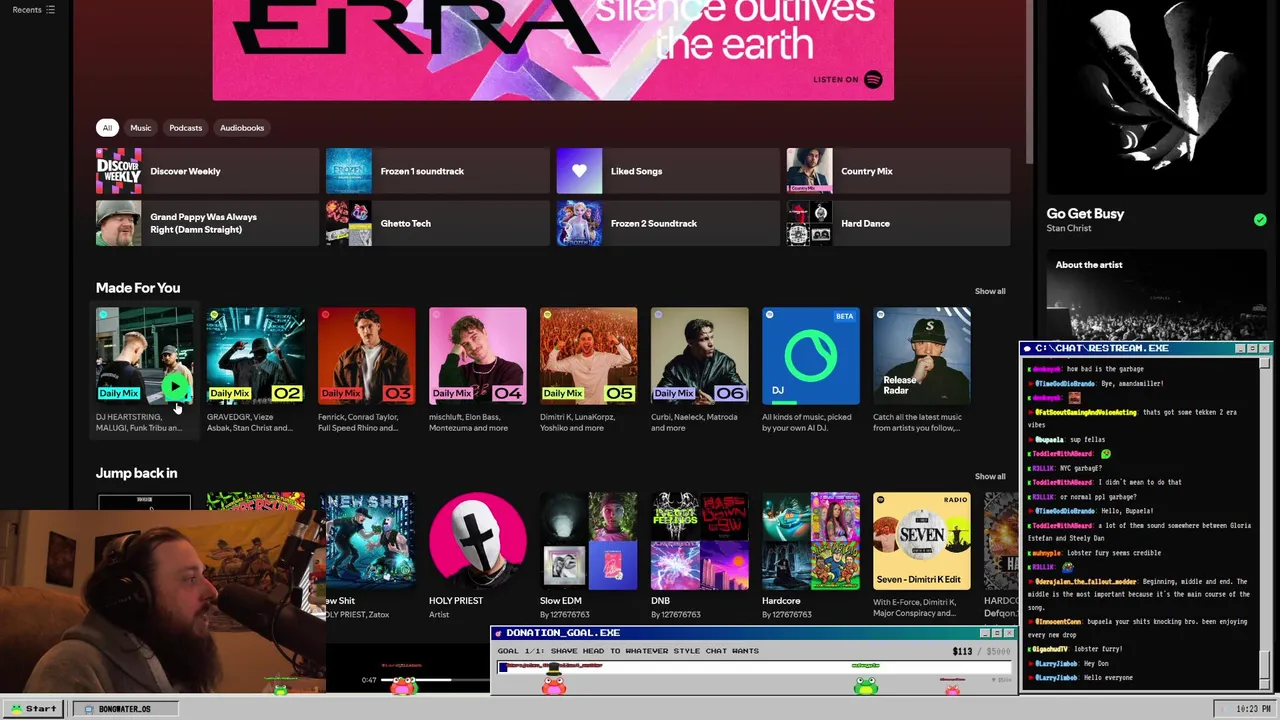
Task: Open the About the artist card
Action: pyautogui.click(x=1157, y=295)
